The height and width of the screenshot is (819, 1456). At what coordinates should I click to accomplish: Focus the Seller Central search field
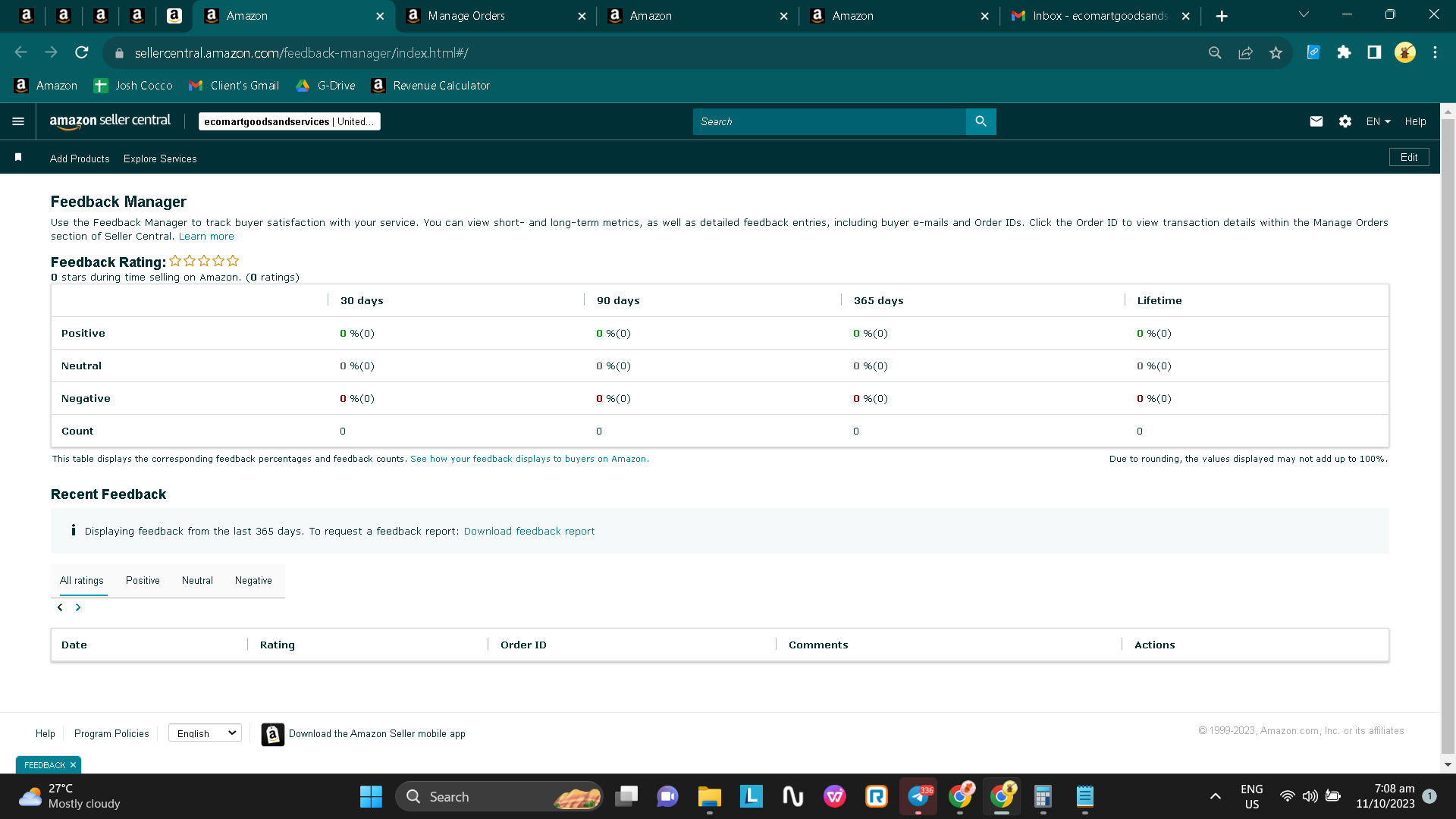click(830, 121)
